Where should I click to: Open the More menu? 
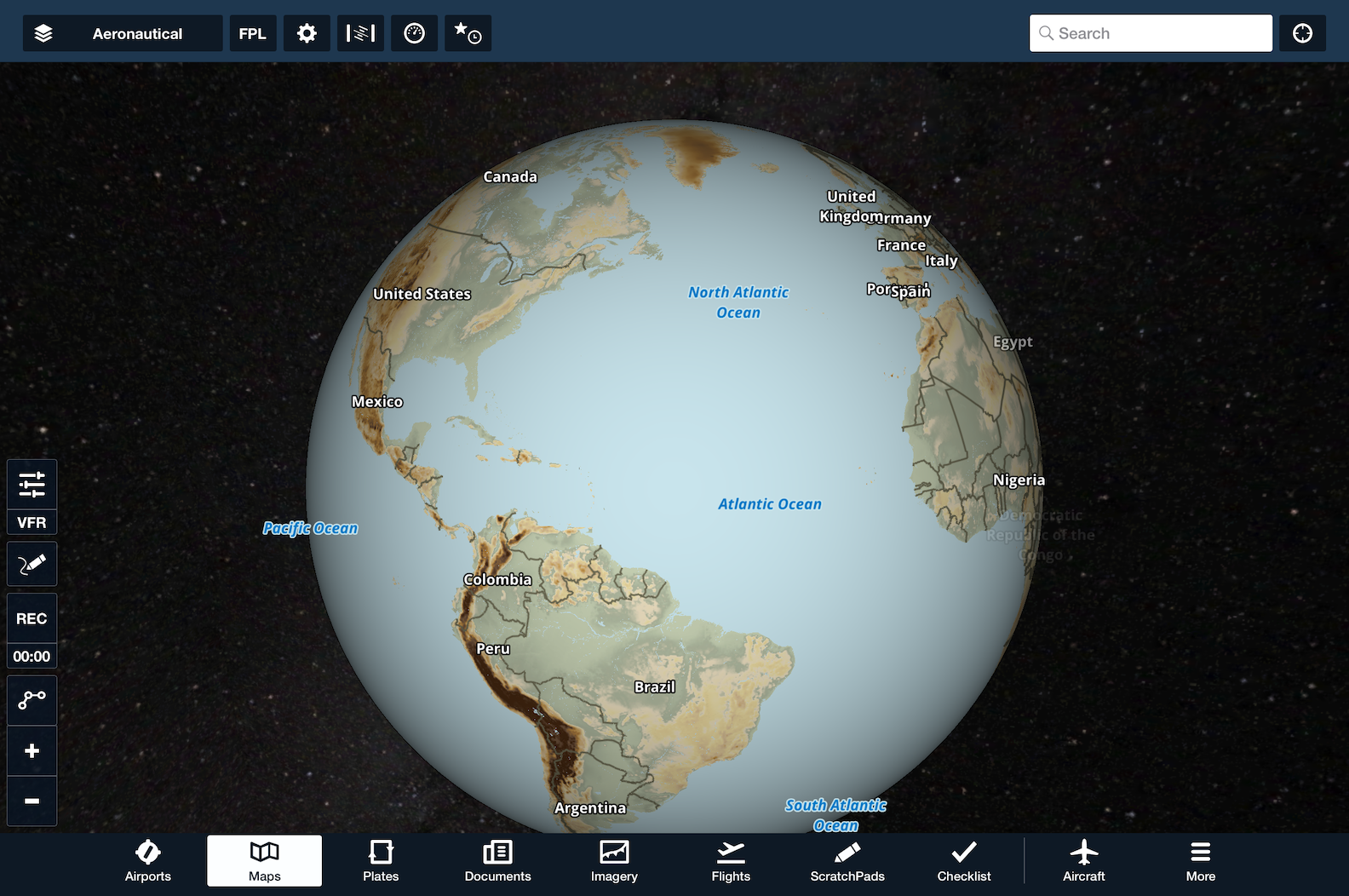tap(1200, 861)
